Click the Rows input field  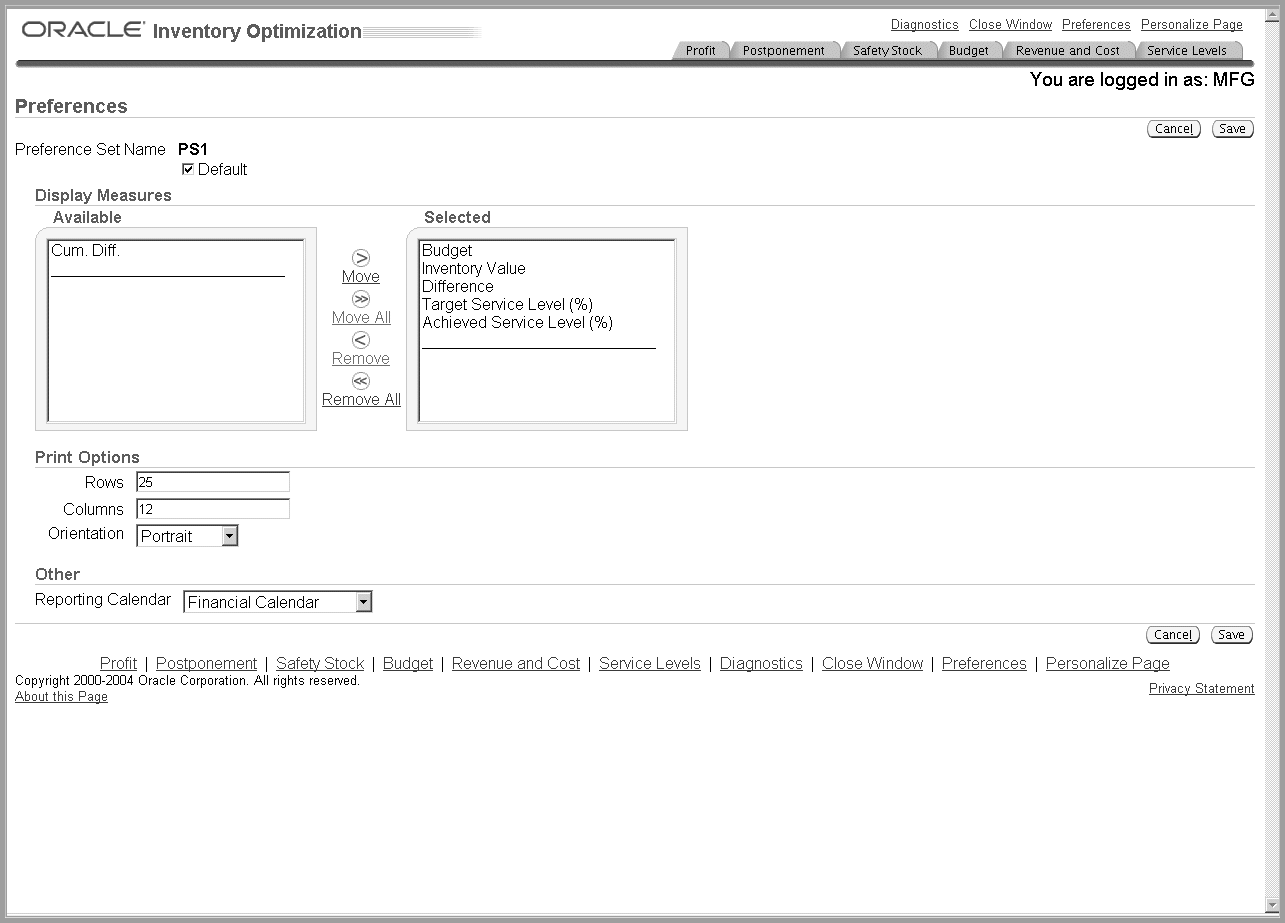pos(213,482)
